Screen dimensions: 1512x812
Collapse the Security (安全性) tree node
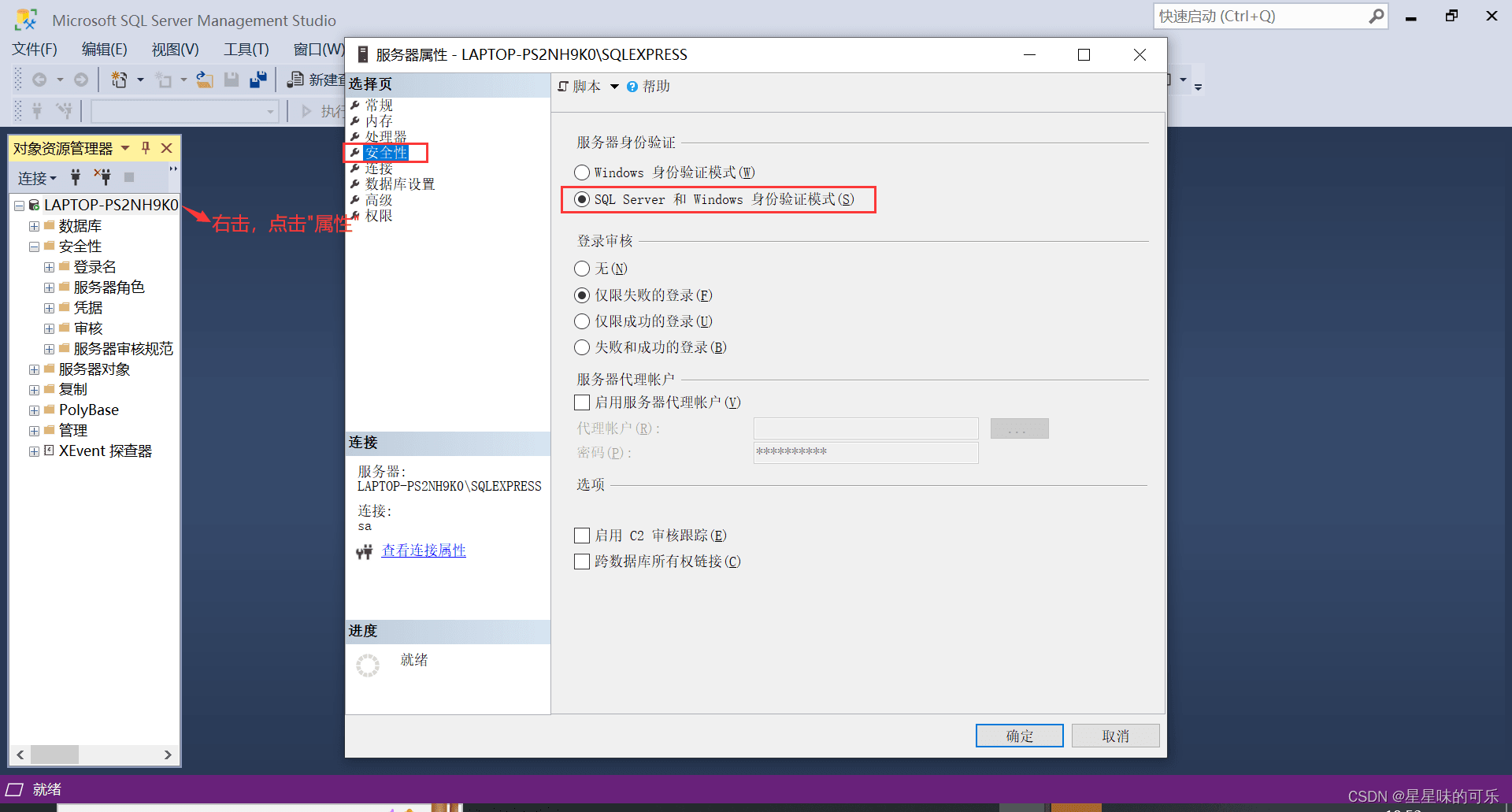click(34, 247)
